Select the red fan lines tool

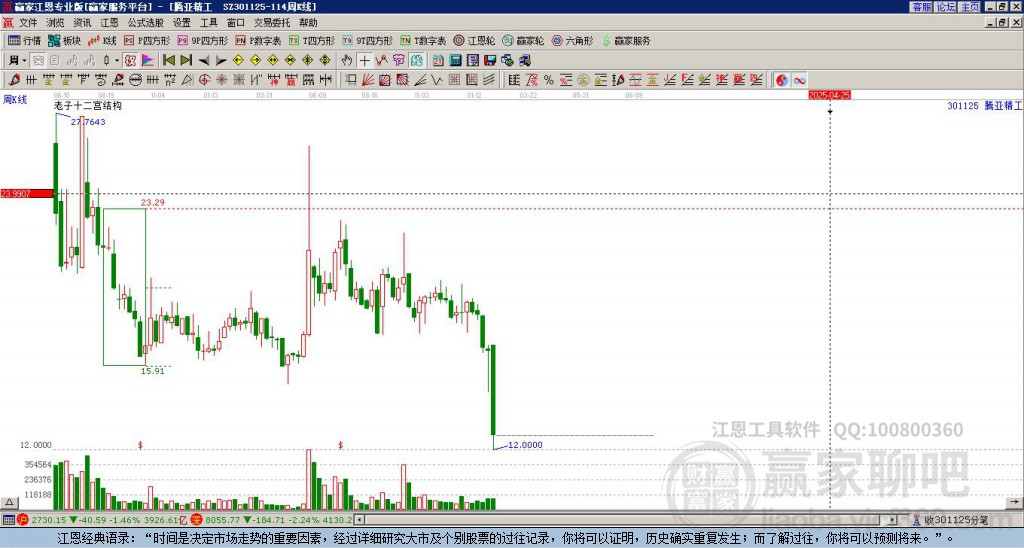tap(368, 80)
